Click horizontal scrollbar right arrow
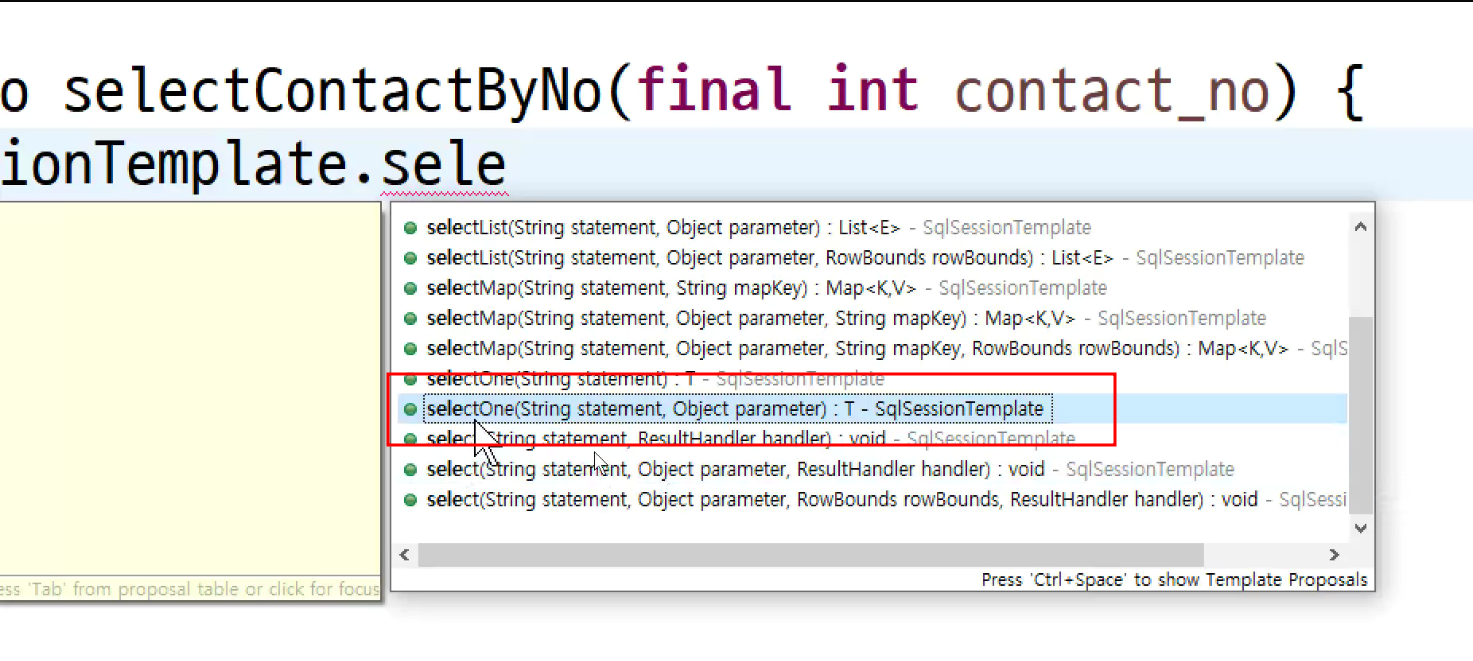Screen dimensions: 1473x661 [1334, 554]
